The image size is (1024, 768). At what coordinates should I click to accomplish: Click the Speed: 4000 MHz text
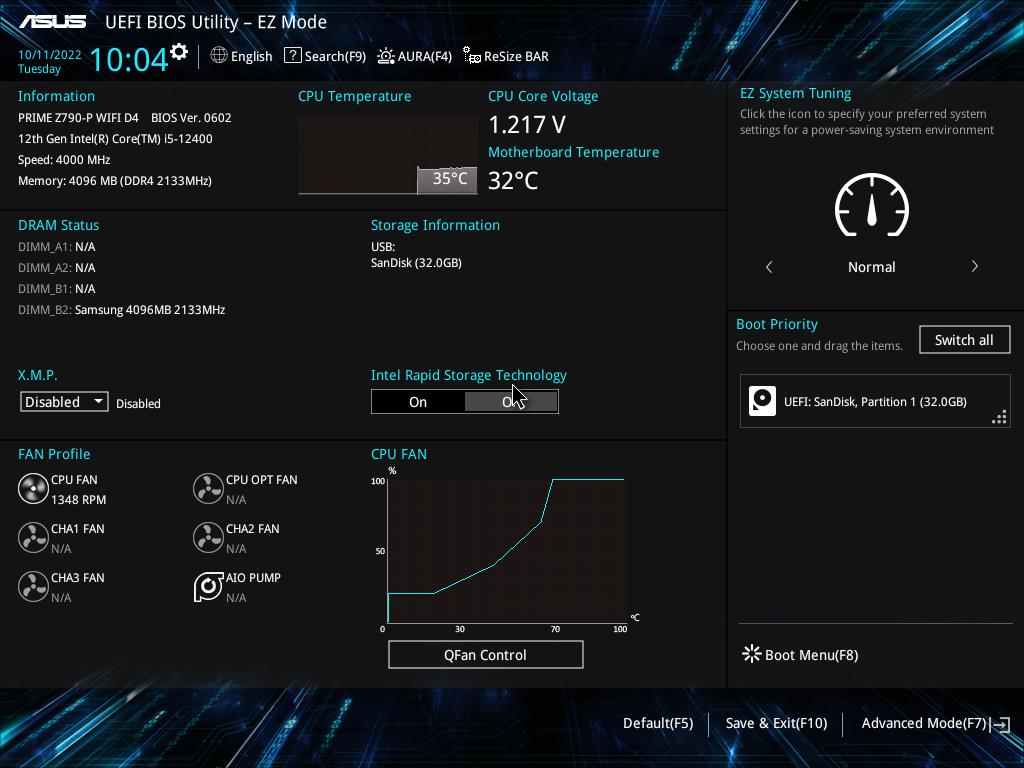tap(64, 160)
